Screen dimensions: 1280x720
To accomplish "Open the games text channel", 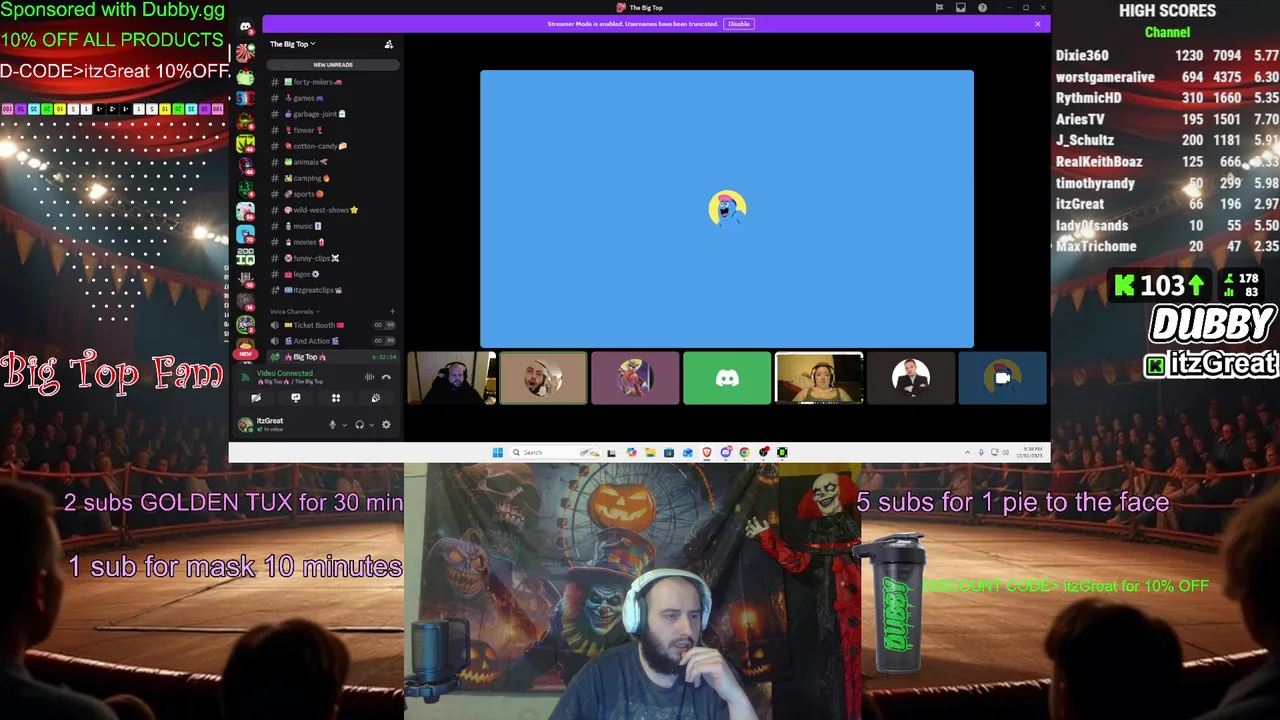I will (333, 98).
